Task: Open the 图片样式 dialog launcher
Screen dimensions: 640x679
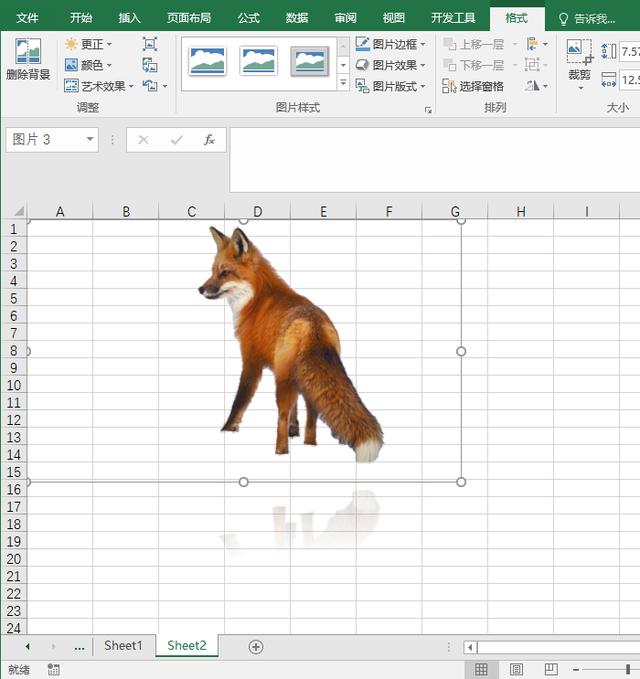Action: pyautogui.click(x=428, y=110)
